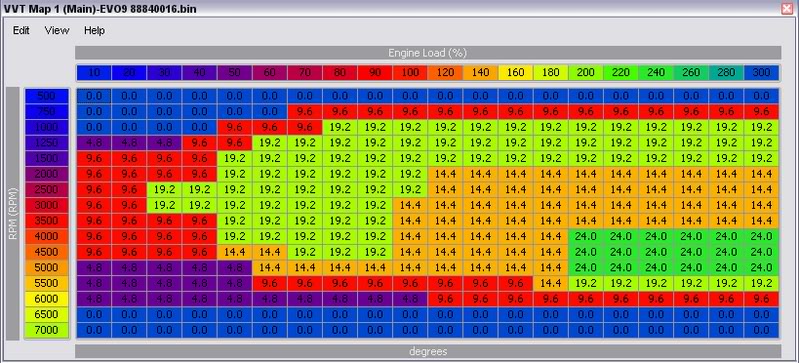Click the 19.2 cell at 1500 RPM, load 300
799x363 pixels.
[x=761, y=159]
